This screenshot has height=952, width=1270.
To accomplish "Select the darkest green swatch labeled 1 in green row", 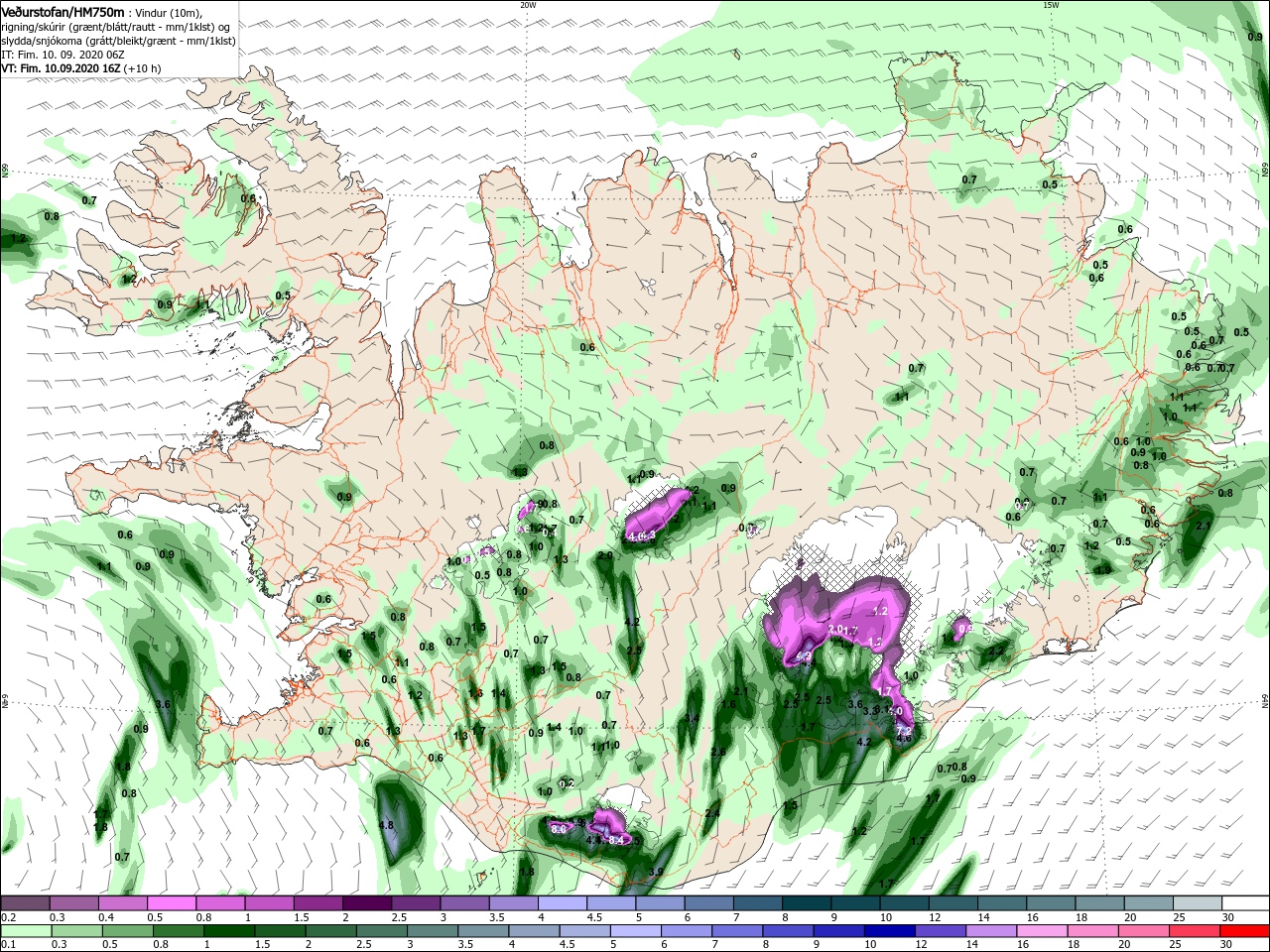I will click(229, 931).
